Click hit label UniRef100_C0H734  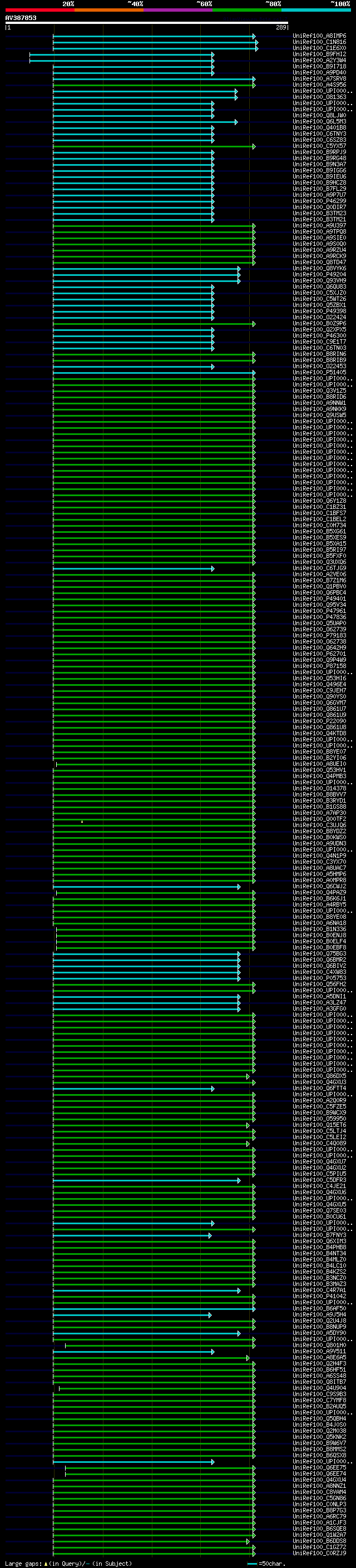[319, 525]
